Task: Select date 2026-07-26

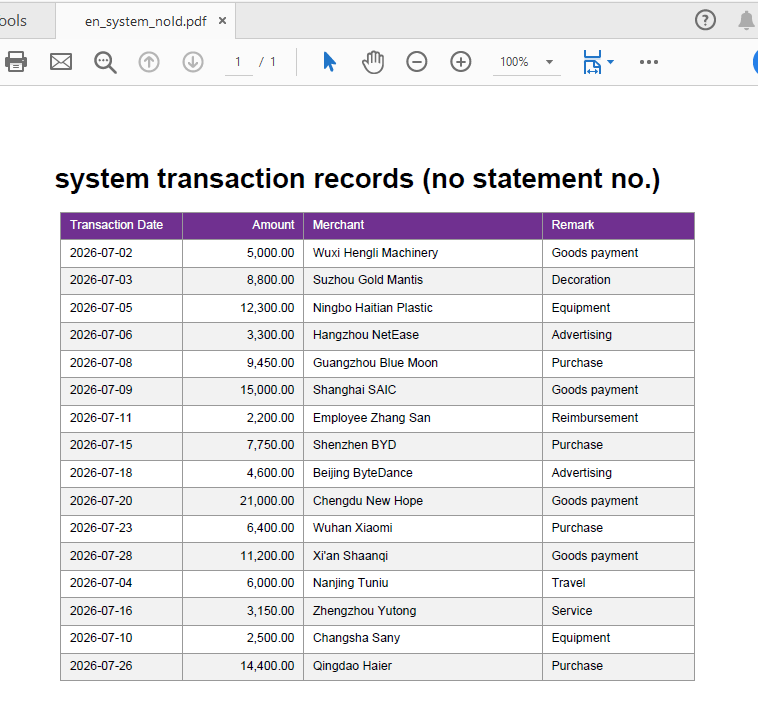Action: pyautogui.click(x=101, y=667)
